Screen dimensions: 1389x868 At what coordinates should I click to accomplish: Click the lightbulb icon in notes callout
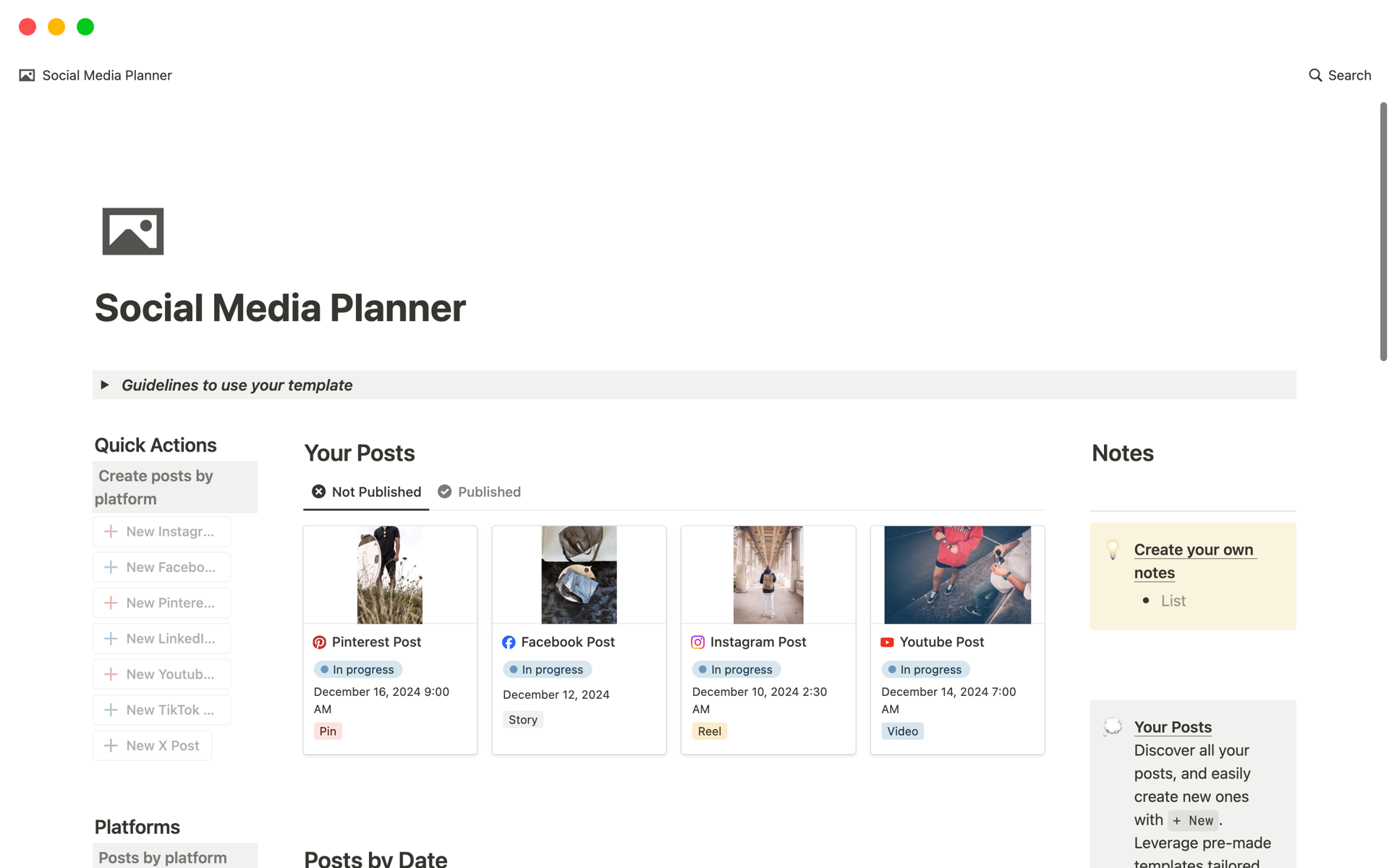click(1113, 550)
